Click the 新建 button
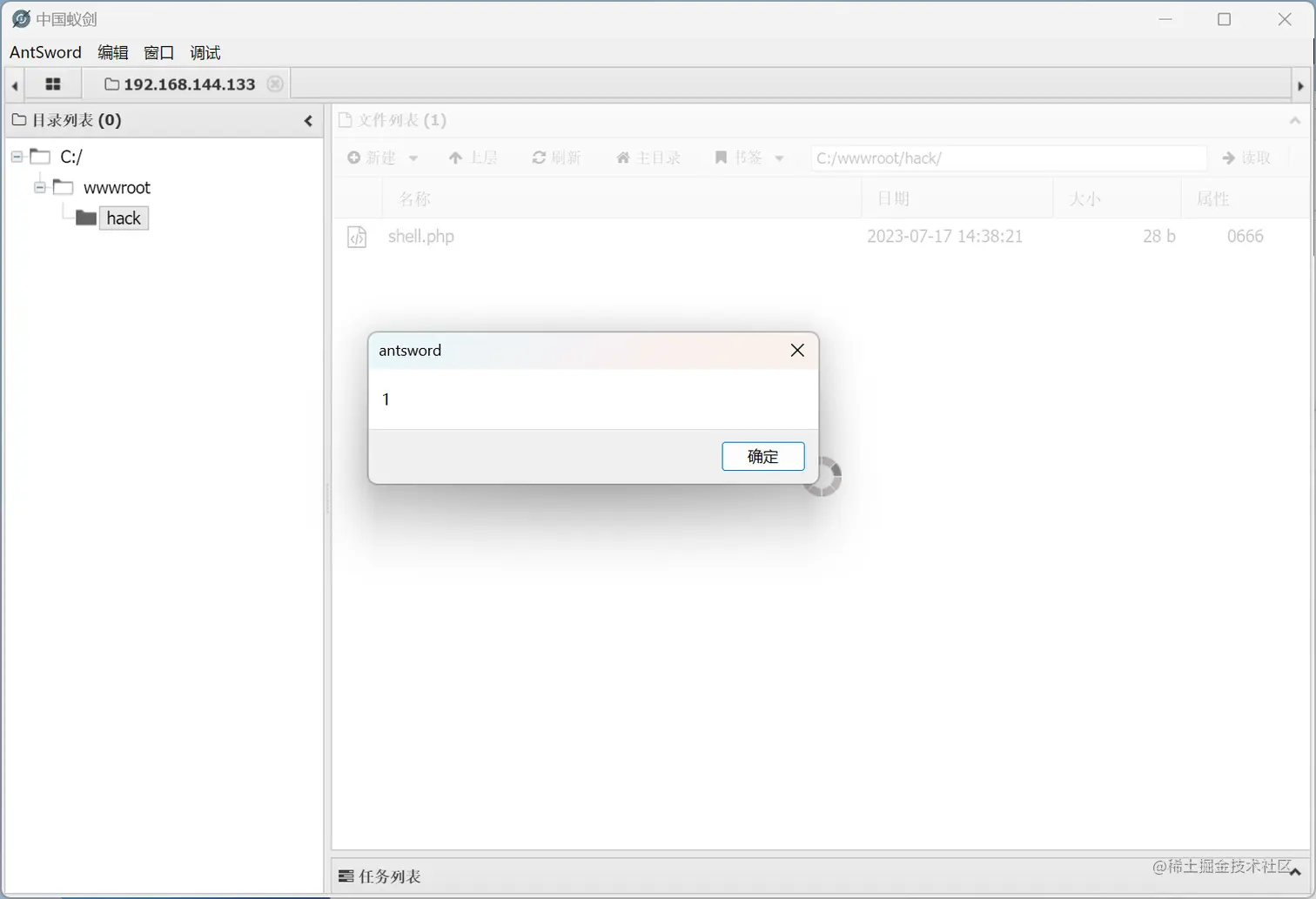 point(373,158)
